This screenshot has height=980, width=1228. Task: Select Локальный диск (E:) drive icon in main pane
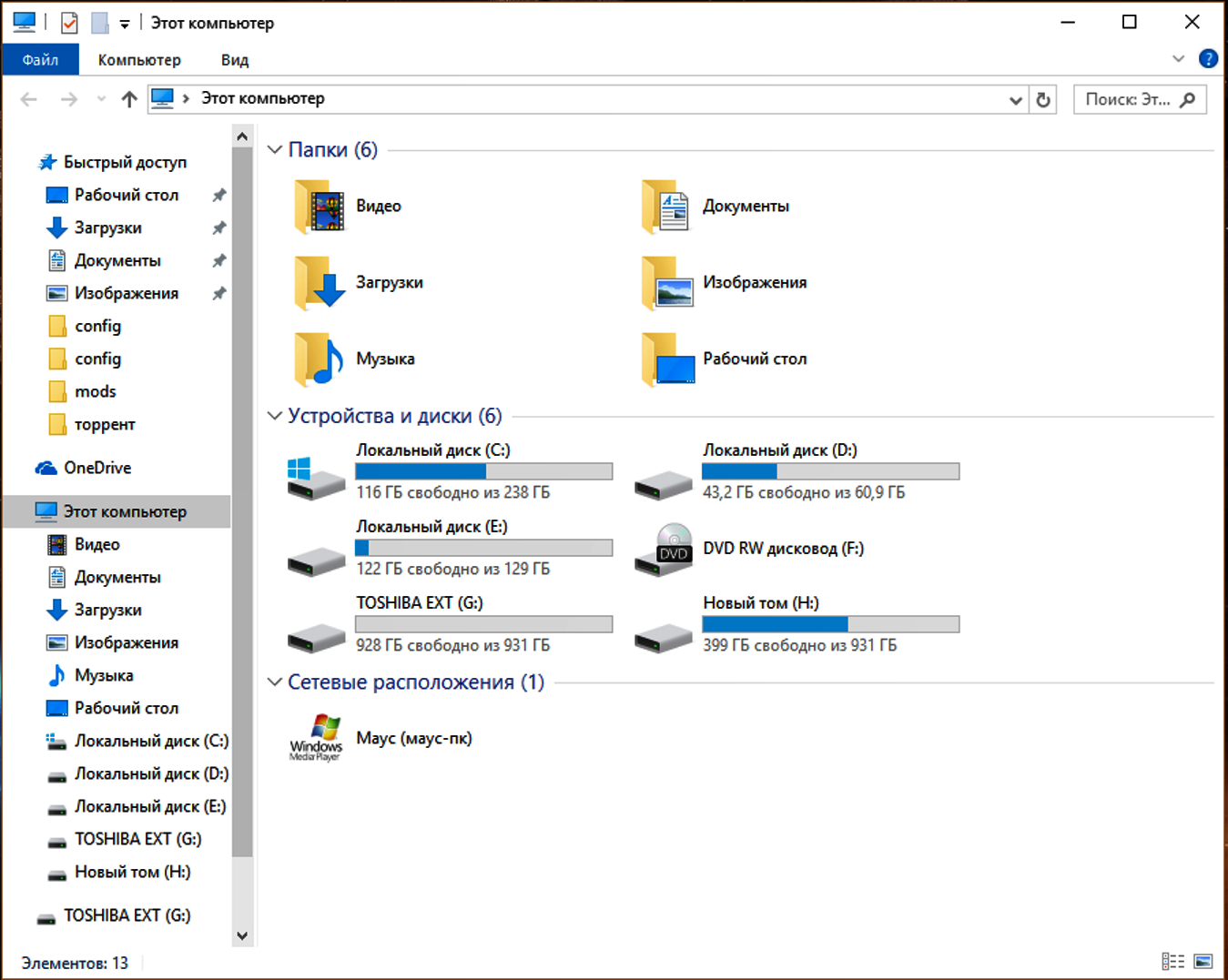coord(316,561)
